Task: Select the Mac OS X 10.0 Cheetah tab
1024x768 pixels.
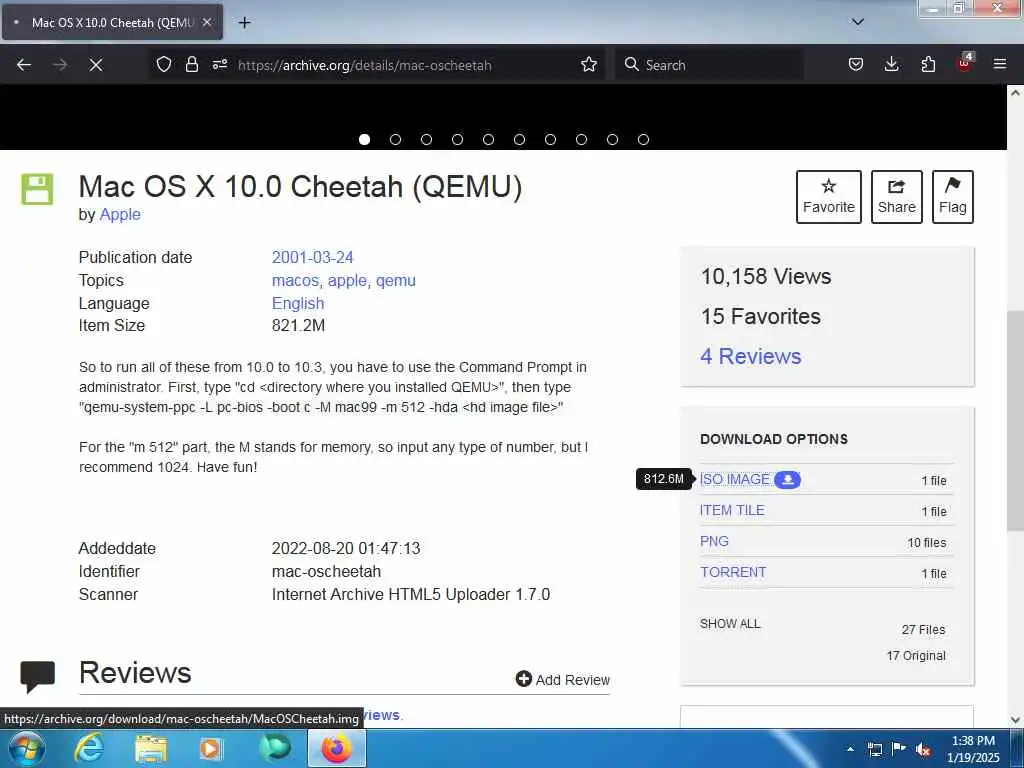Action: [112, 22]
